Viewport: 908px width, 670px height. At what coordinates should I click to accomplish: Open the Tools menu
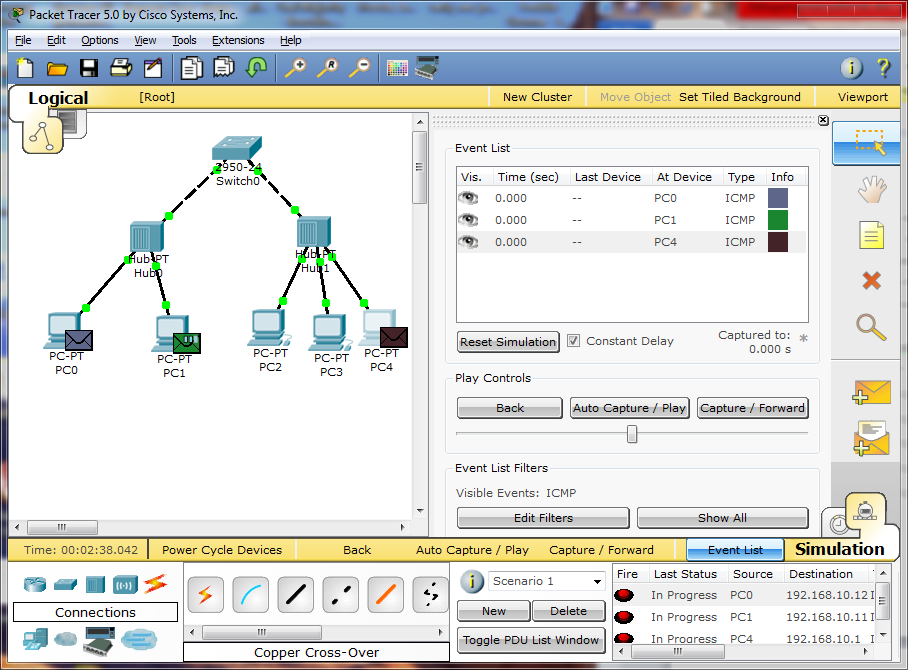tap(184, 40)
